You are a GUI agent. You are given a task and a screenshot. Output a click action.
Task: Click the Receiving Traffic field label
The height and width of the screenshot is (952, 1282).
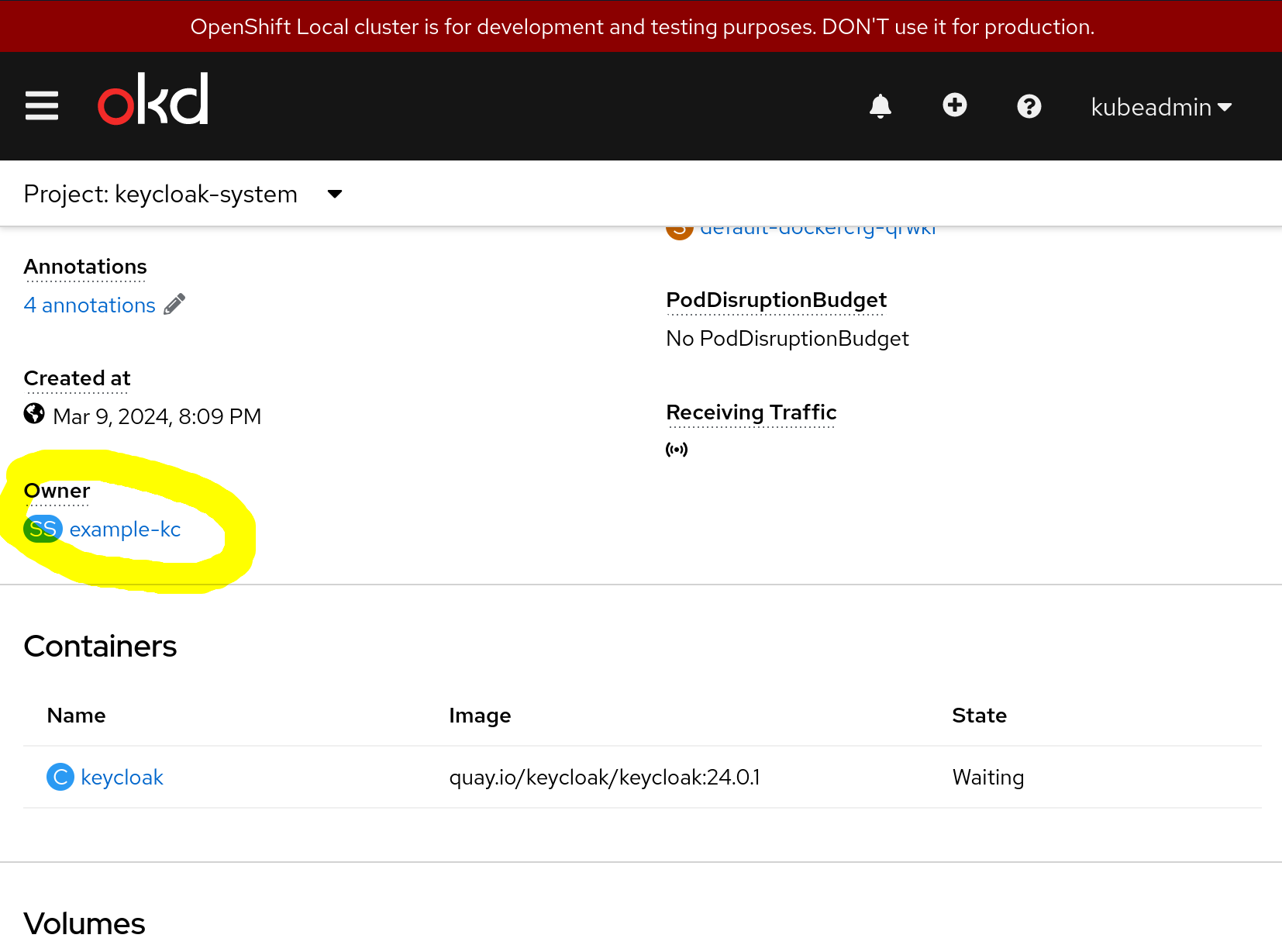[750, 412]
